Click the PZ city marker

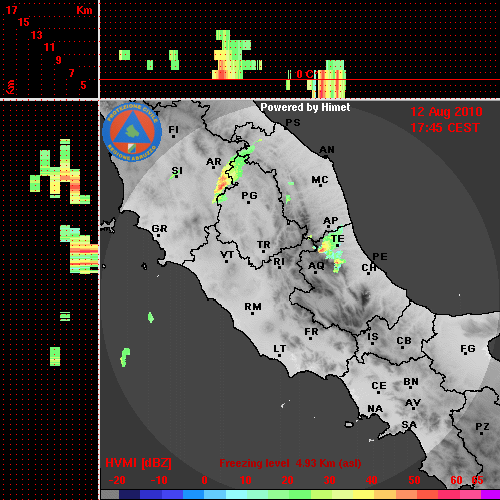coord(481,433)
